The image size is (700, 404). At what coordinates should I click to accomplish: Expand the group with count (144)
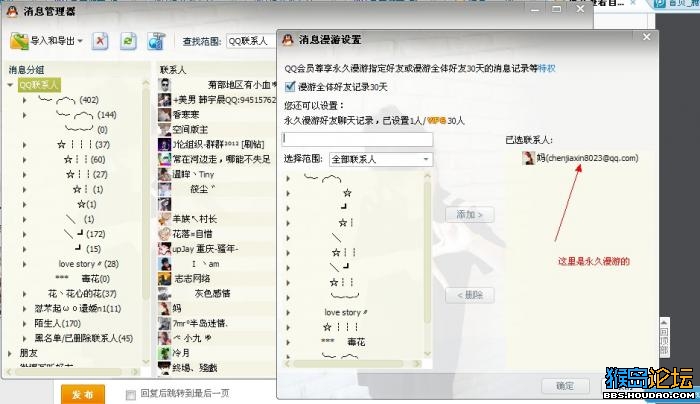tap(25, 115)
